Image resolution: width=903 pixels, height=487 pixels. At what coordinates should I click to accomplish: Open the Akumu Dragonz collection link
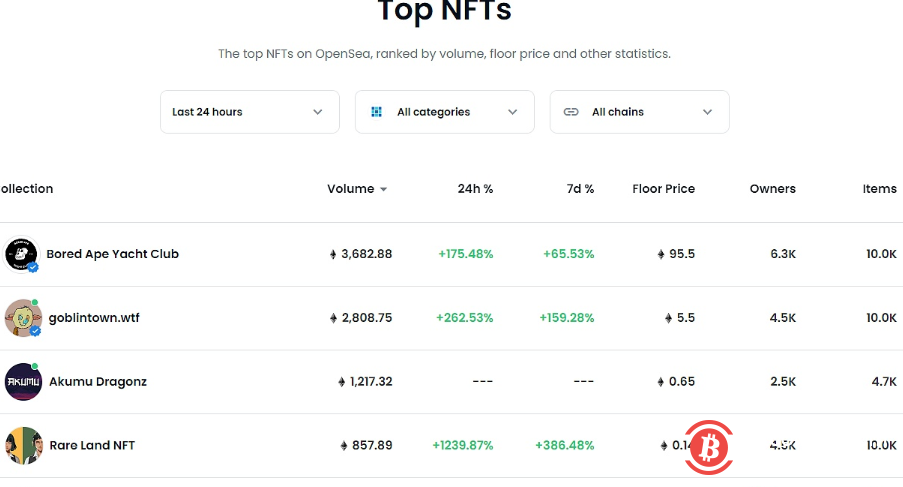pyautogui.click(x=98, y=381)
